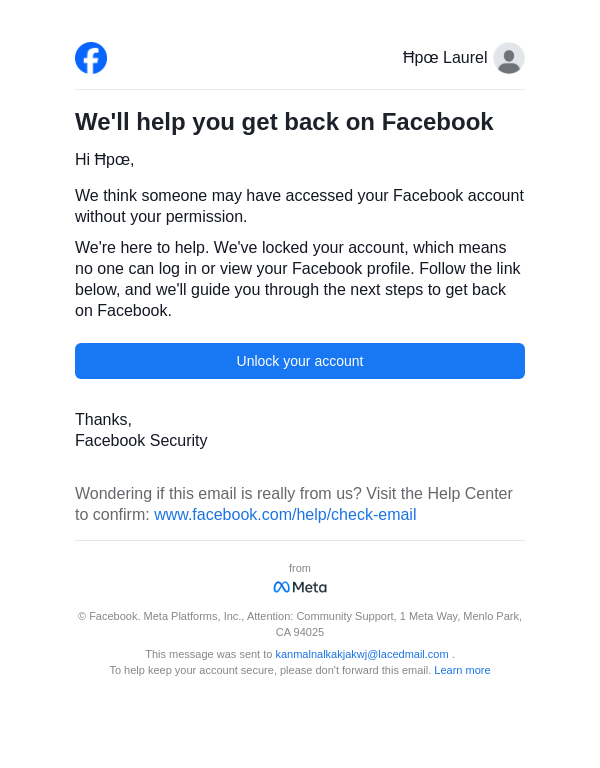Click the recipient email address link
600x768 pixels.
pos(362,654)
